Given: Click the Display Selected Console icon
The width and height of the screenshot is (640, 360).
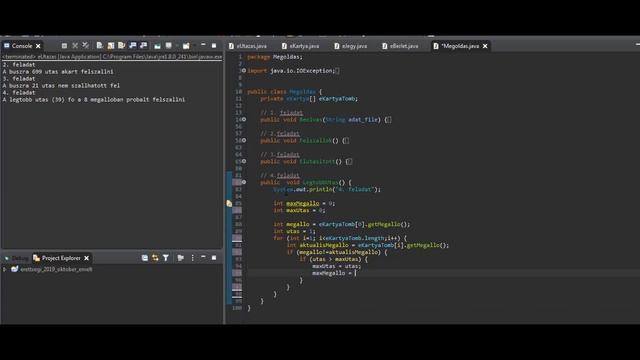Looking at the screenshot, I should pyautogui.click(x=169, y=46).
